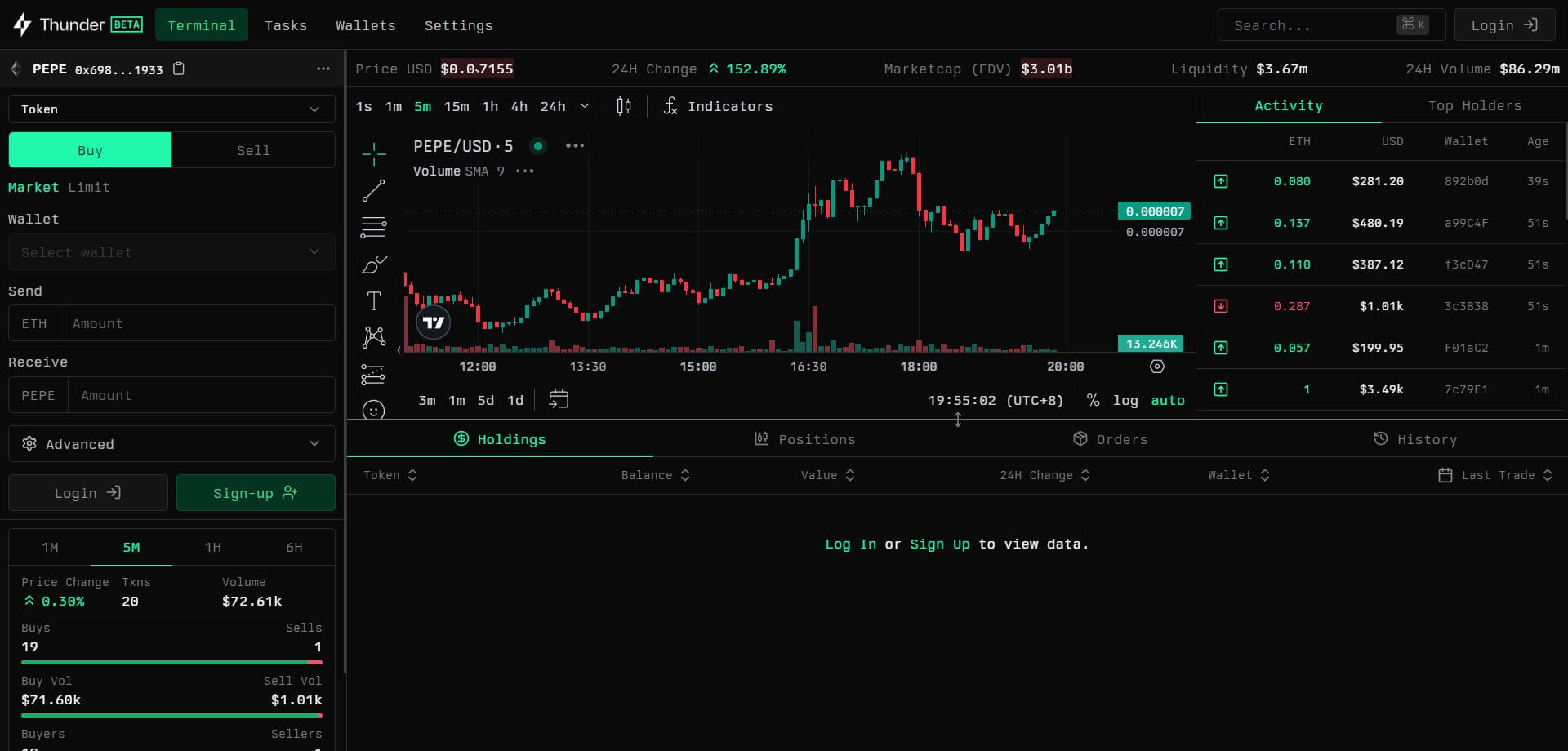1568x751 pixels.
Task: Open Volume SMA indicator options
Action: [525, 171]
